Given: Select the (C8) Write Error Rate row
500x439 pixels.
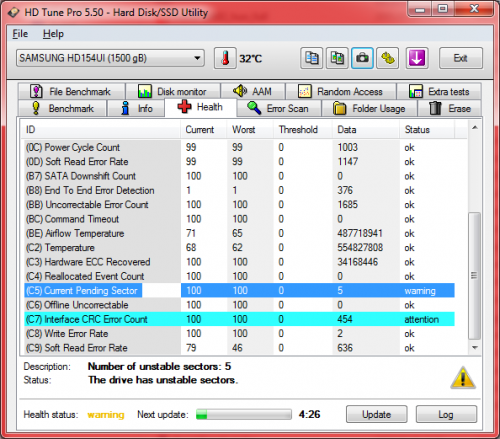Looking at the screenshot, I should pos(239,334).
